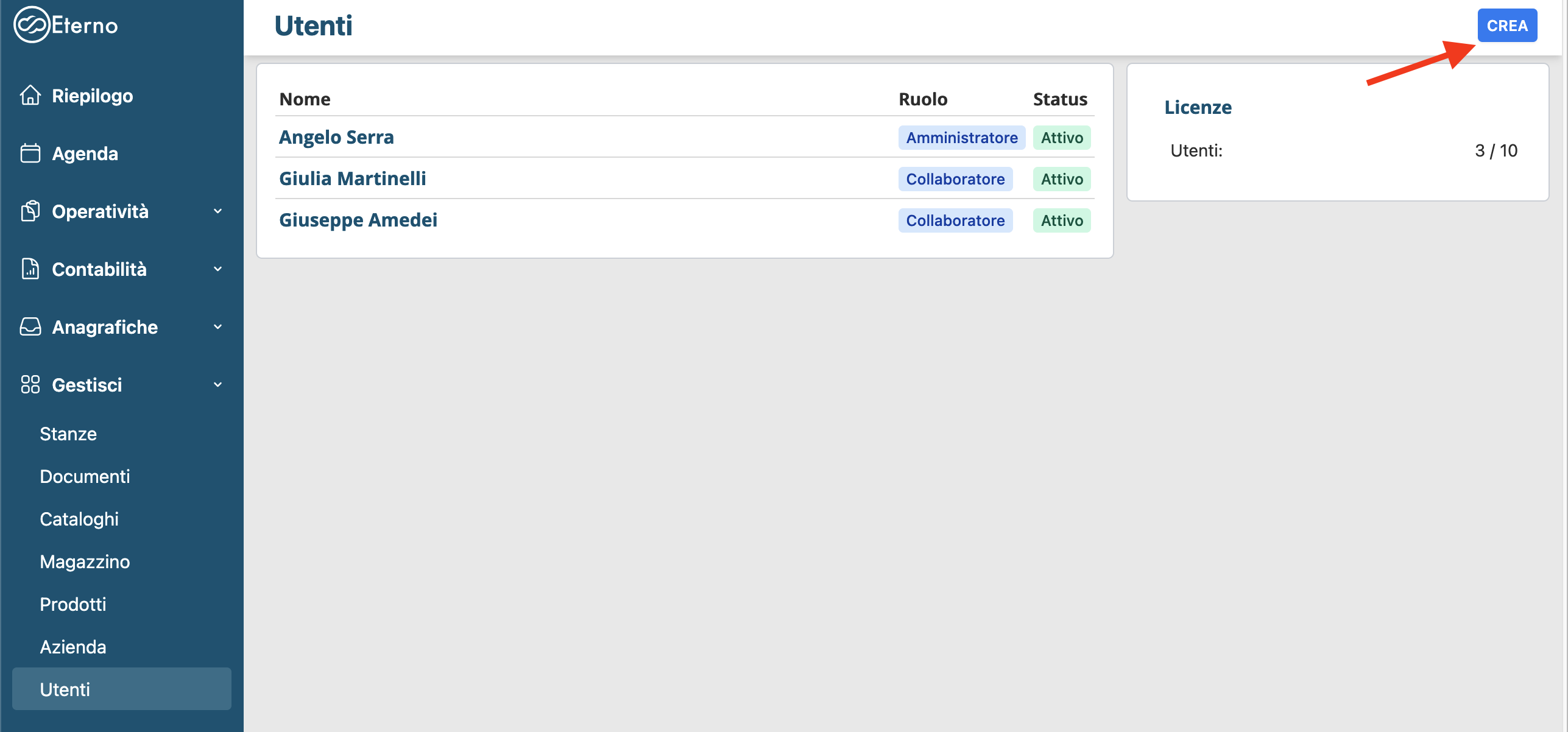Open the Stanze menu item
Image resolution: width=1568 pixels, height=732 pixels.
coord(68,434)
